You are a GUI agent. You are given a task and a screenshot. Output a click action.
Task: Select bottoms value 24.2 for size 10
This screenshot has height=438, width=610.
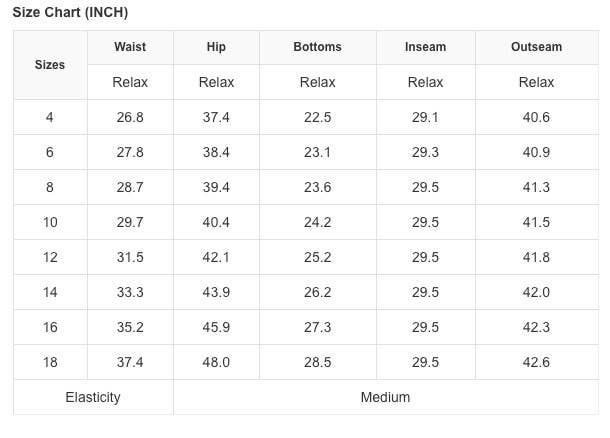click(317, 222)
